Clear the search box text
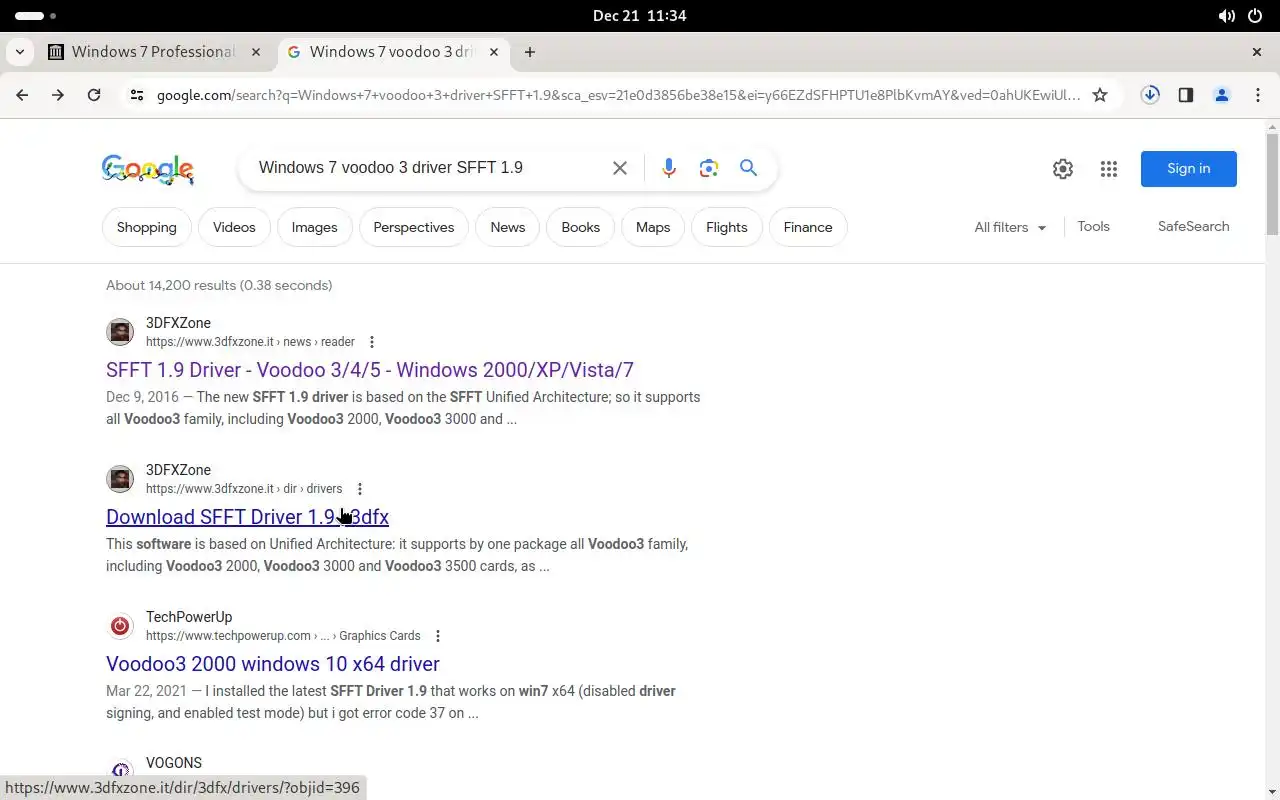This screenshot has width=1280, height=800. coord(620,168)
